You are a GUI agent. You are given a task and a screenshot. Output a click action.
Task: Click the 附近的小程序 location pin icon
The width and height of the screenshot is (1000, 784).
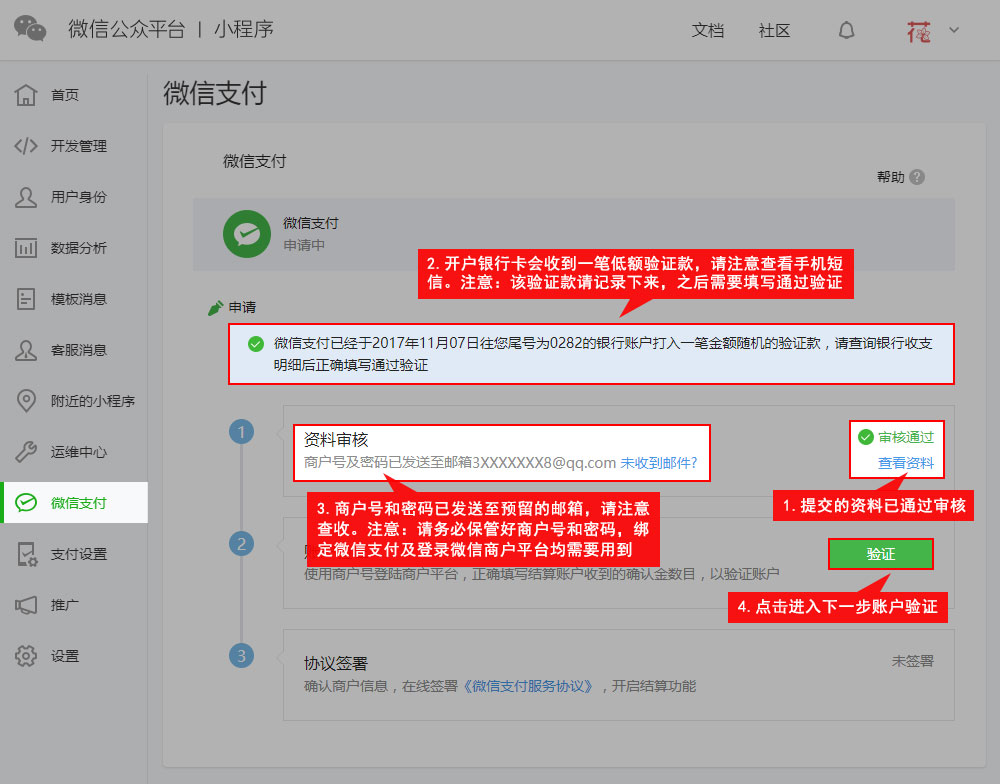pos(27,401)
